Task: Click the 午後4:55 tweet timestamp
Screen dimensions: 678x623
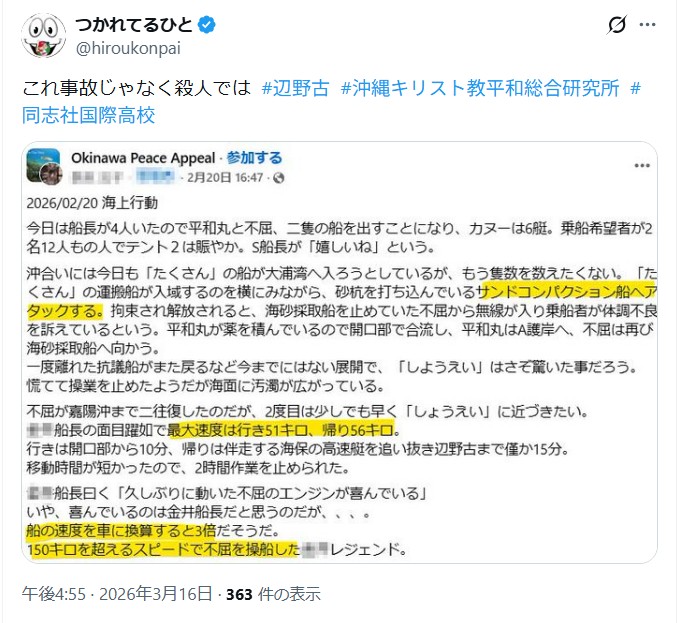Action: point(54,594)
